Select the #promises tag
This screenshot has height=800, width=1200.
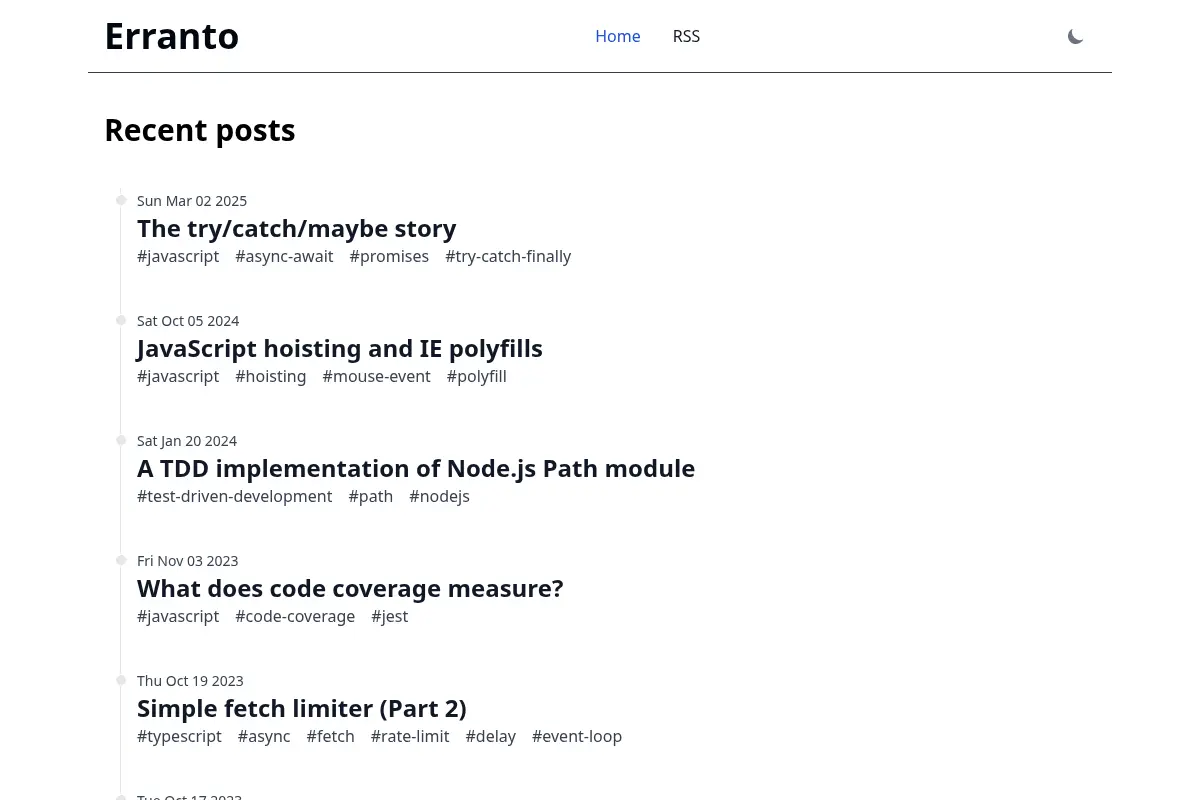[389, 256]
